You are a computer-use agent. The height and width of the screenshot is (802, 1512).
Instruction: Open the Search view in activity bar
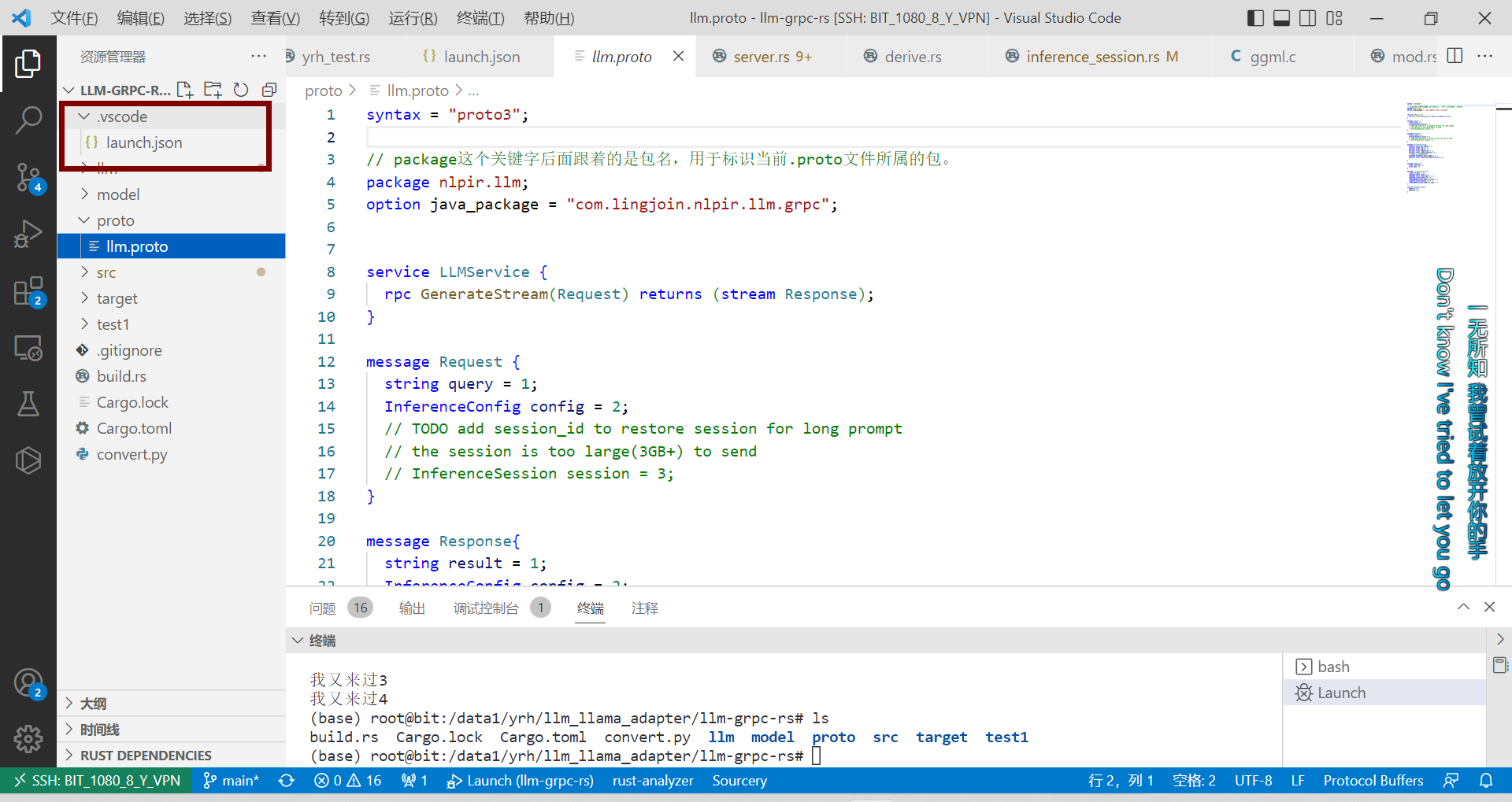pyautogui.click(x=28, y=120)
